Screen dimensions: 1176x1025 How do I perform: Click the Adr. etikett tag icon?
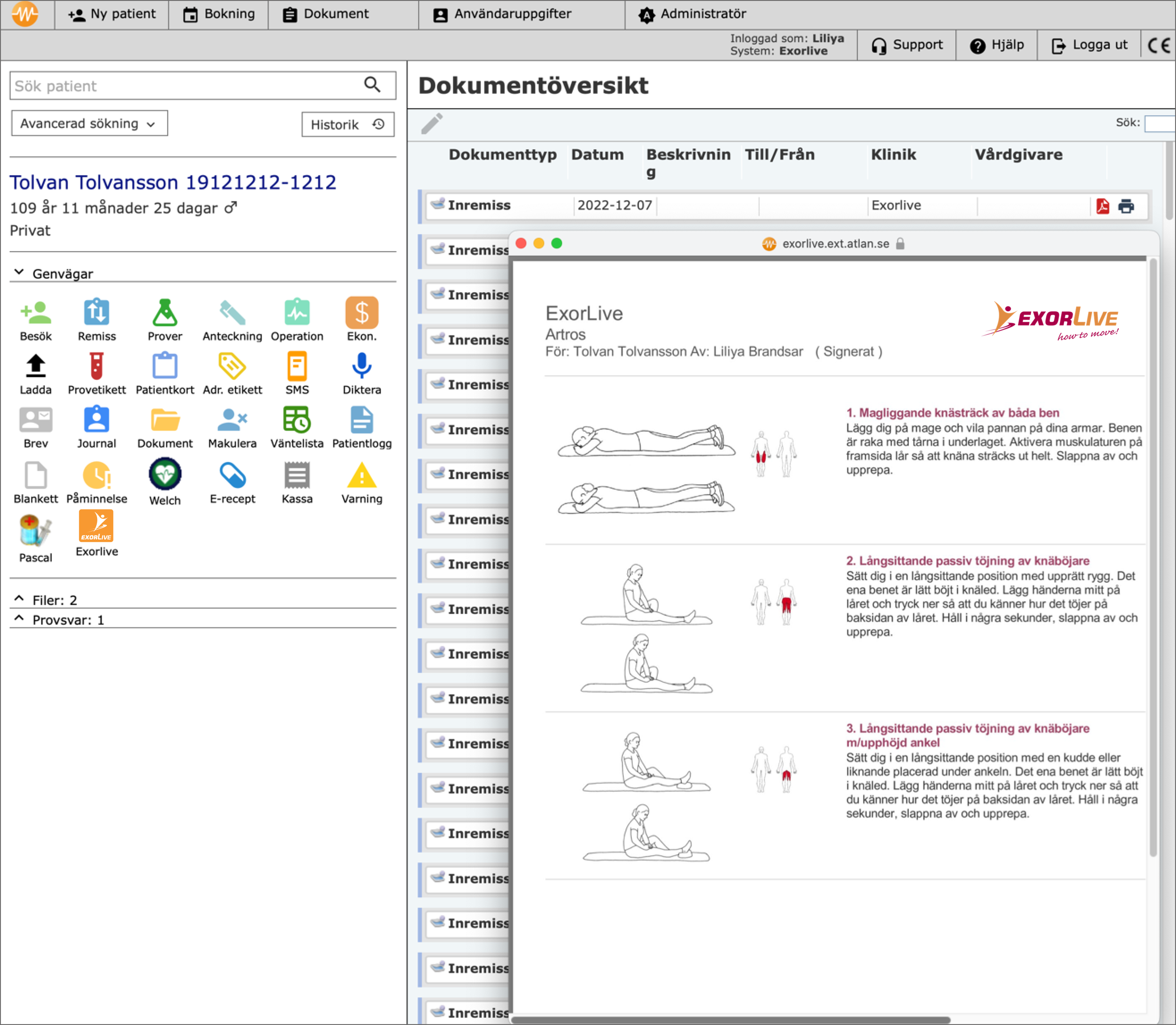[232, 366]
